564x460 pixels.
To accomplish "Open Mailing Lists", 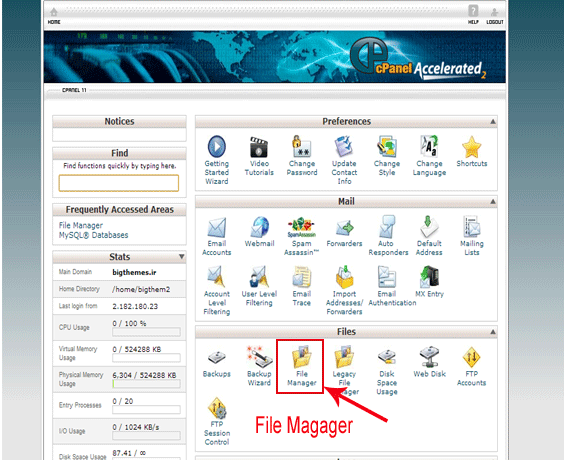I will pos(472,236).
